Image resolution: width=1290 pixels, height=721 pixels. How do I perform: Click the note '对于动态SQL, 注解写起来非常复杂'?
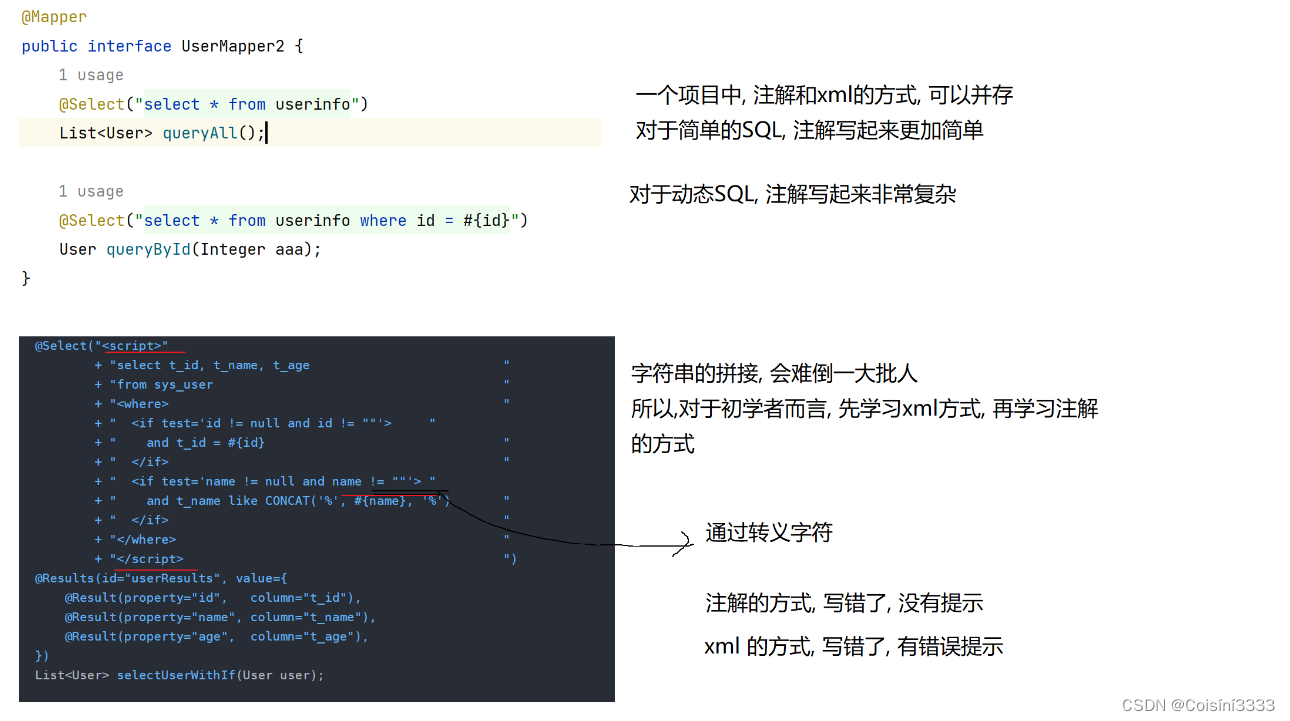point(792,194)
